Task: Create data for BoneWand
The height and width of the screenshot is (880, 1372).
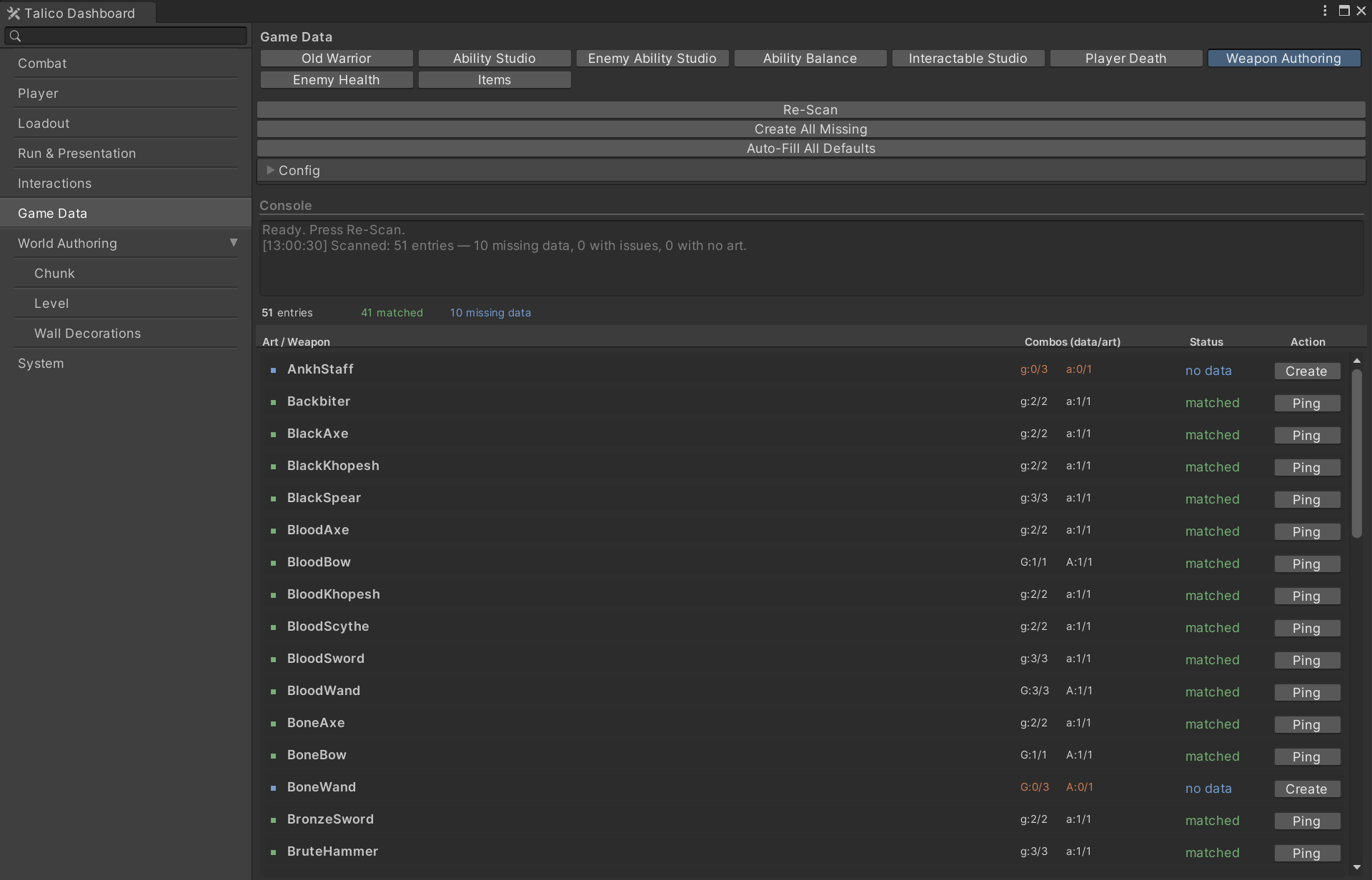Action: pos(1307,789)
